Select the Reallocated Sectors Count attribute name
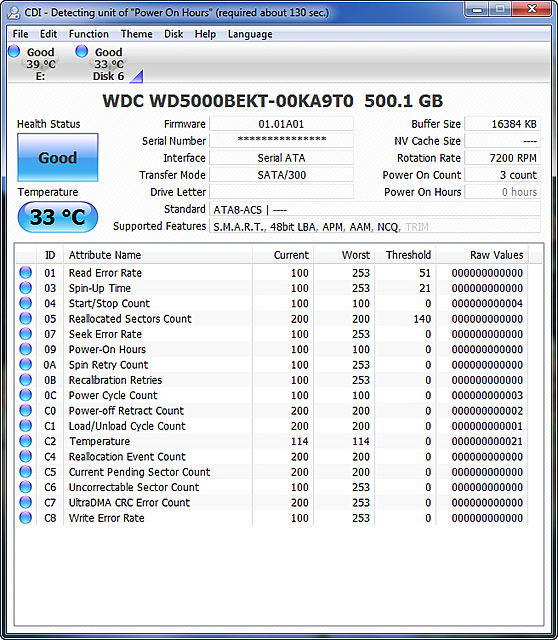Image resolution: width=558 pixels, height=640 pixels. click(130, 319)
